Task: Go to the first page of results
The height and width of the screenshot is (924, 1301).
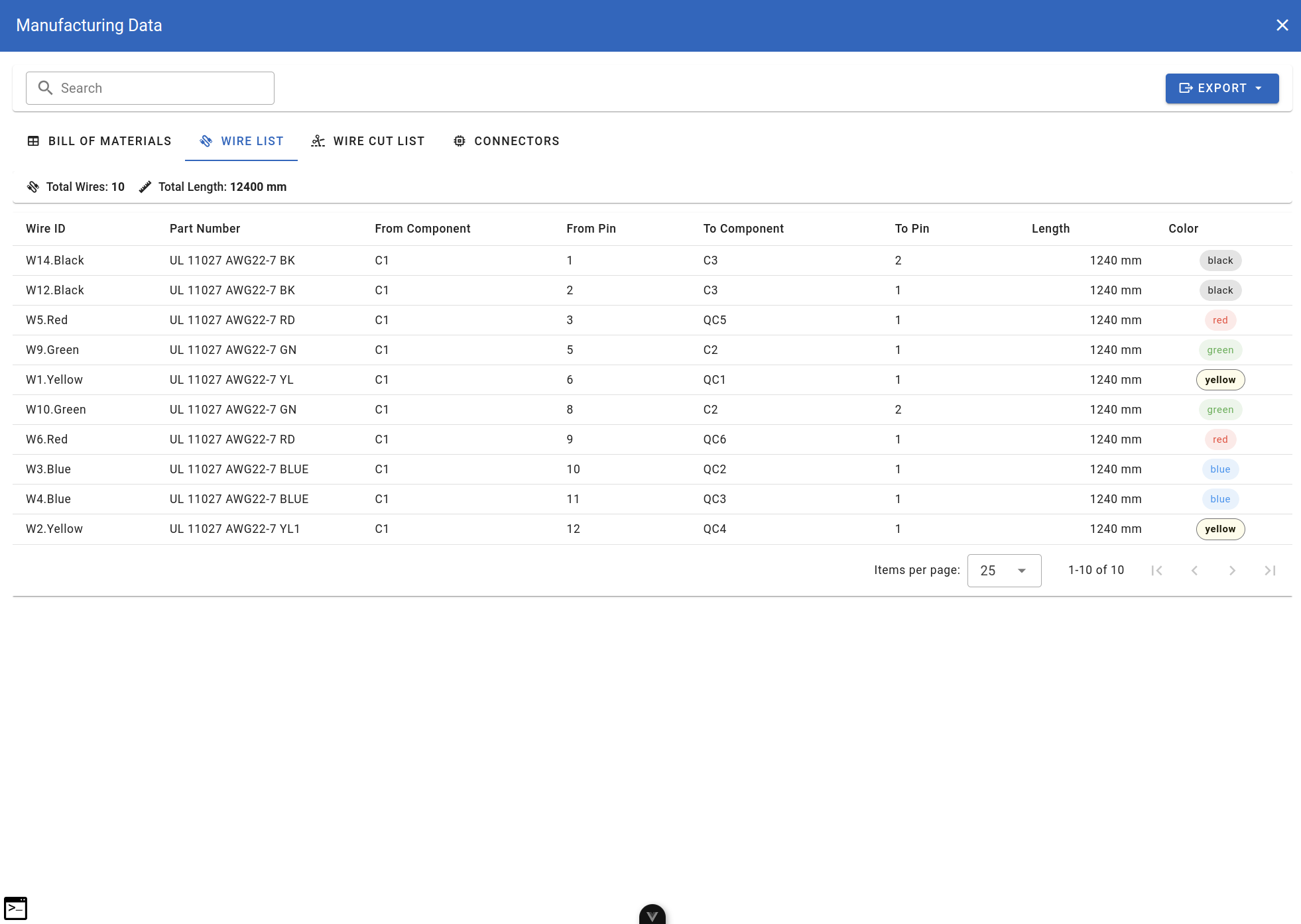Action: pyautogui.click(x=1156, y=571)
